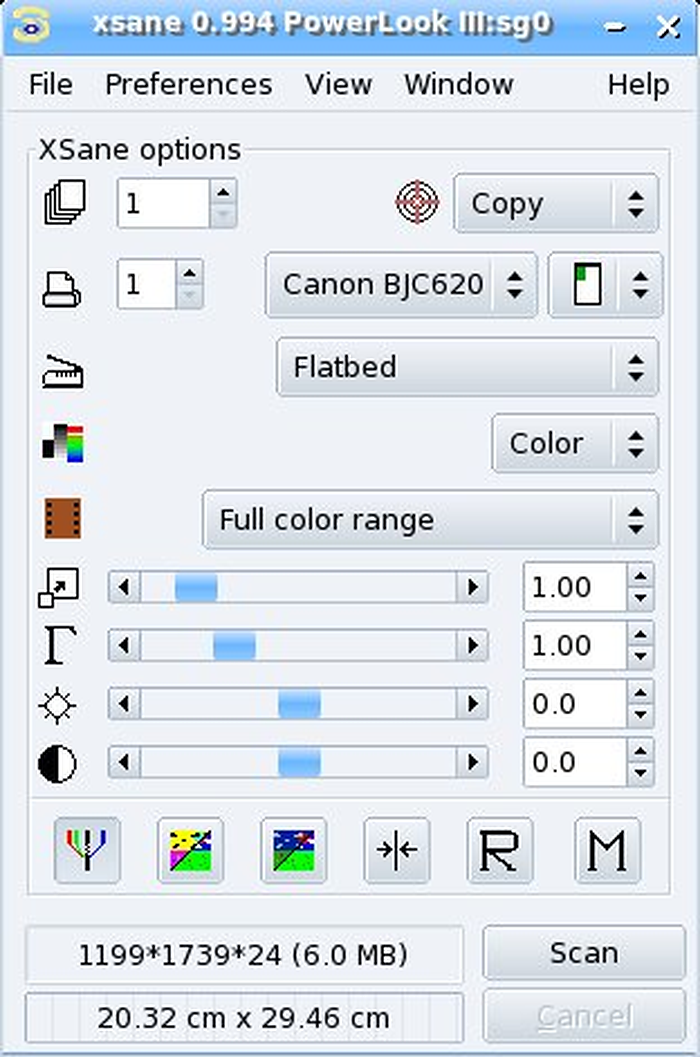Screen dimensions: 700x1057
Task: Click the restore enhancement 'R' button
Action: pyautogui.click(x=500, y=849)
